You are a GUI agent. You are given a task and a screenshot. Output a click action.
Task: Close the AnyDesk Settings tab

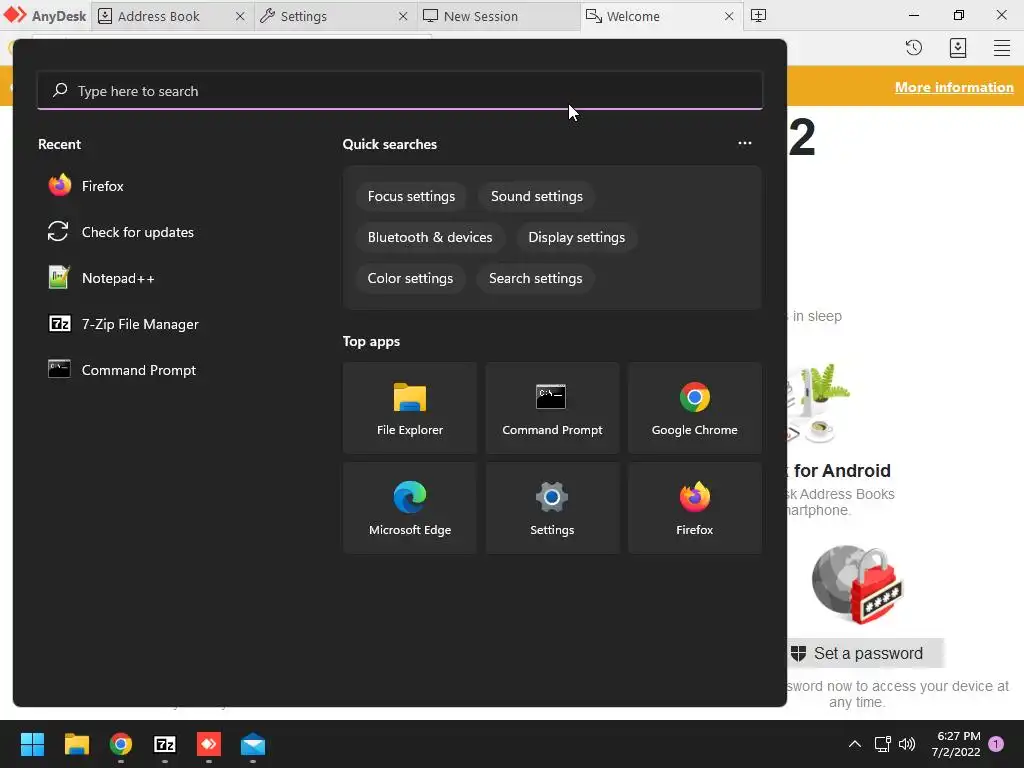403,16
